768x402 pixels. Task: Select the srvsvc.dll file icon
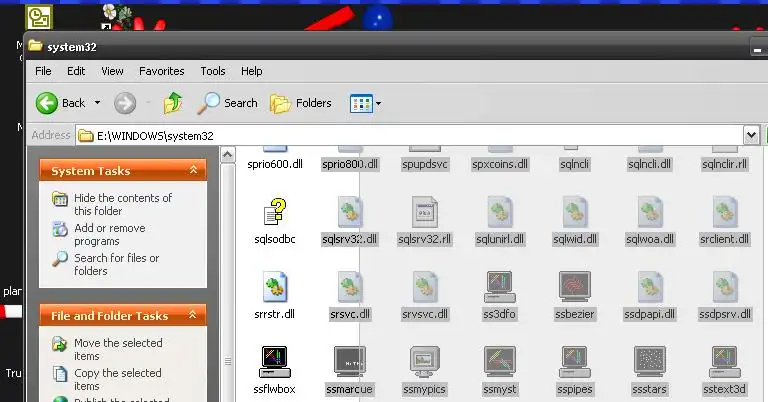click(x=425, y=287)
